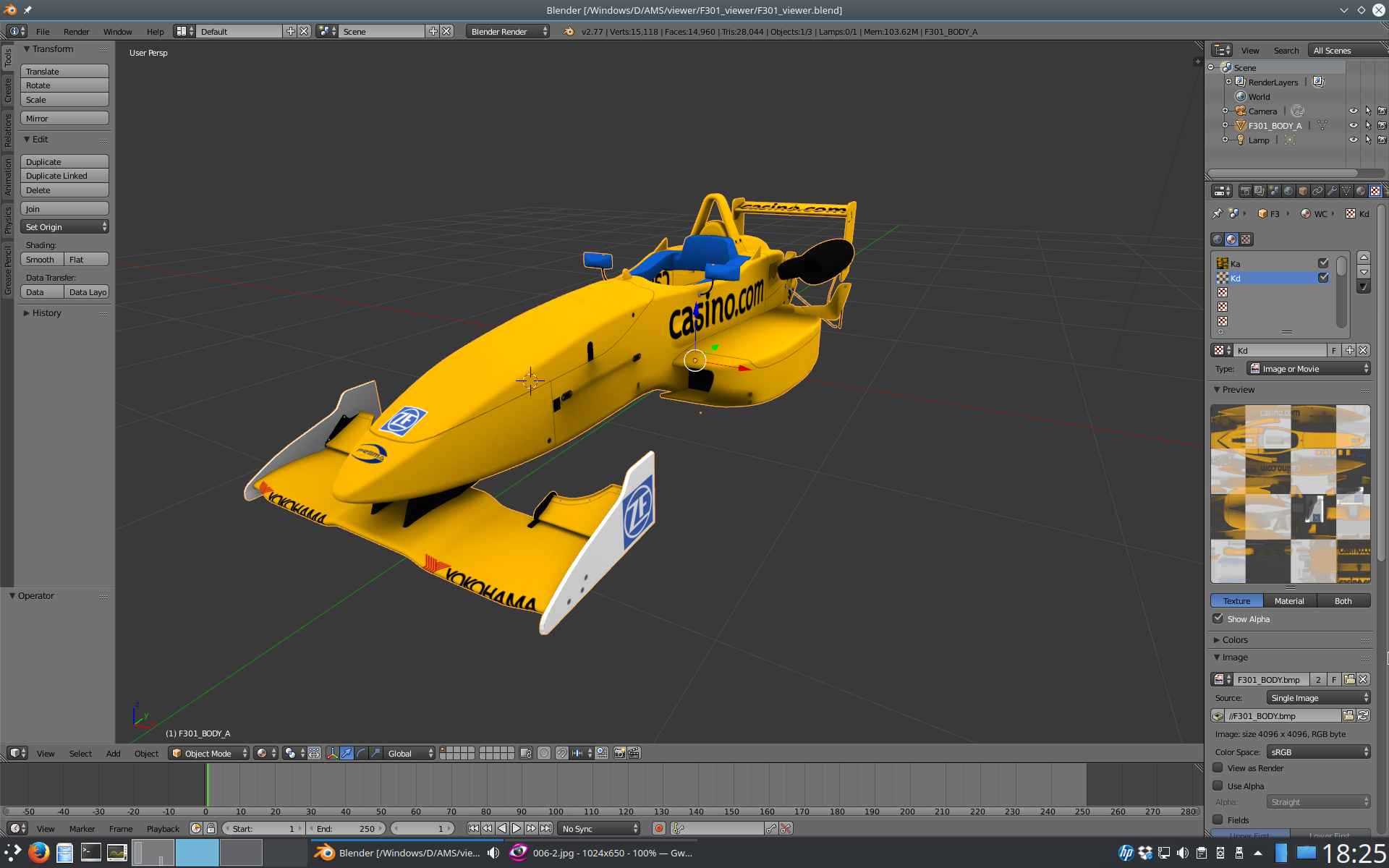Viewport: 1389px width, 868px height.
Task: Open the Global orientation dropdown
Action: [409, 753]
